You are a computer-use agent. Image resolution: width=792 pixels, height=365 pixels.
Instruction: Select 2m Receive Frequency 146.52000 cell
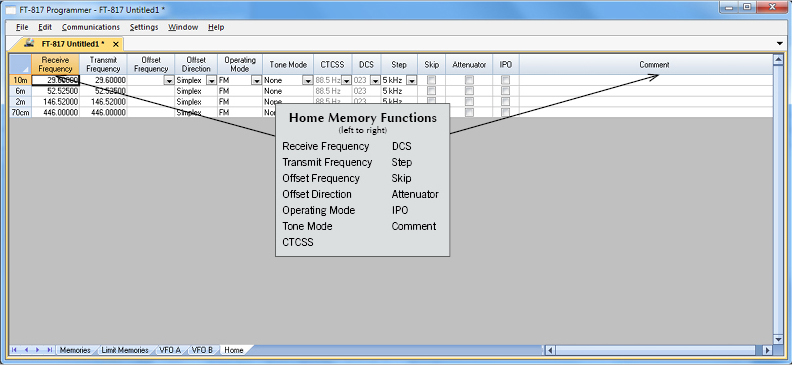(x=56, y=101)
